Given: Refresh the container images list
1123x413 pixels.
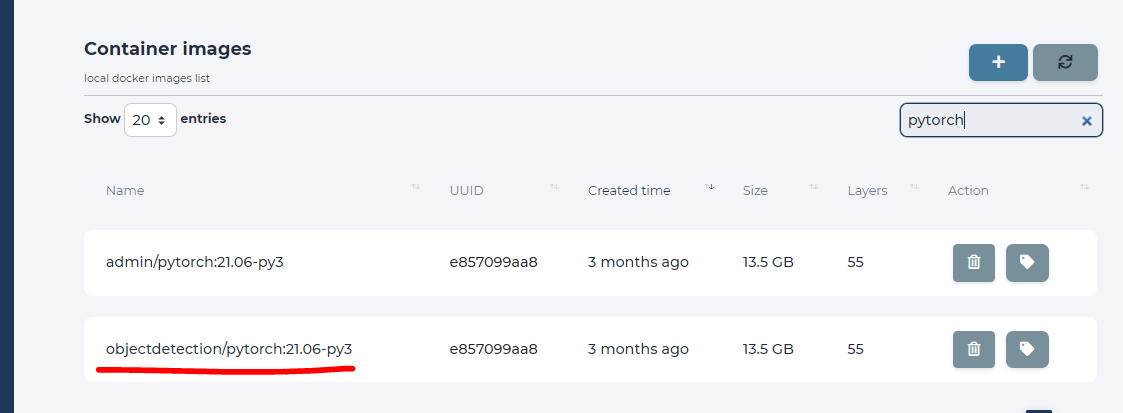Looking at the screenshot, I should (x=1065, y=62).
